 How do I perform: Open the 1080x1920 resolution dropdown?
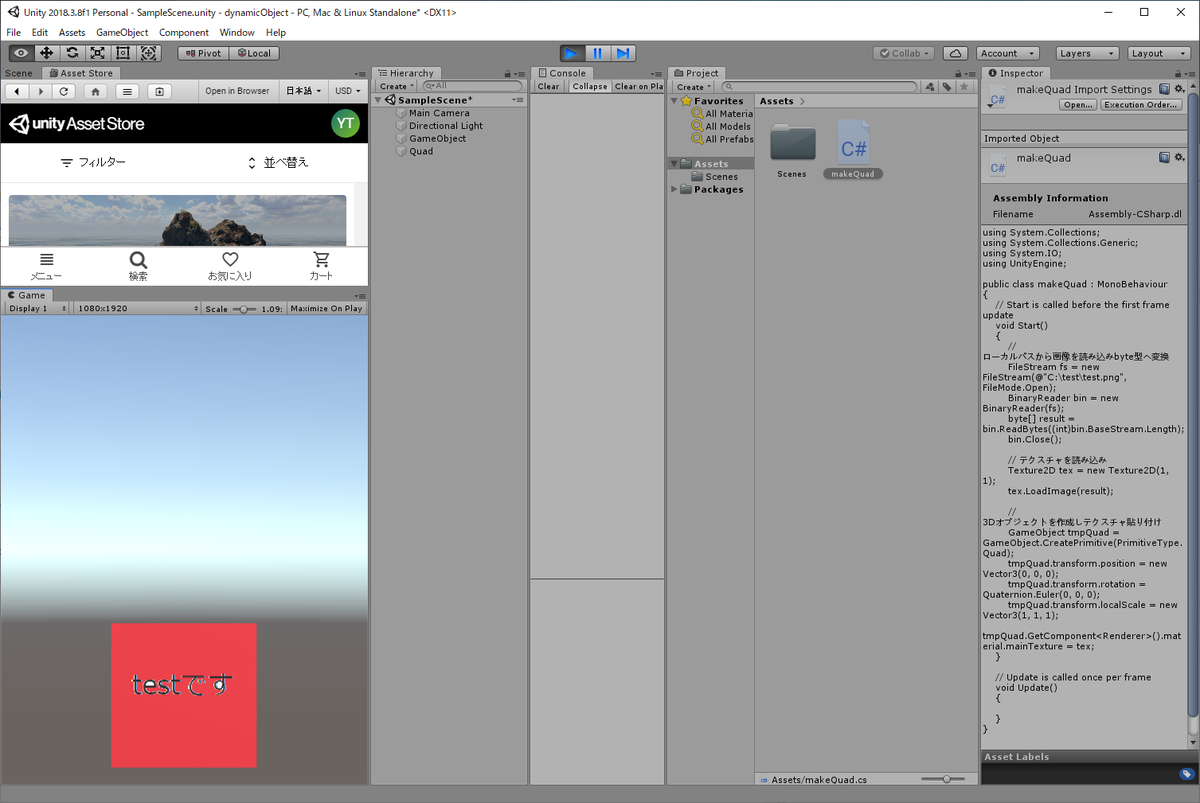138,309
